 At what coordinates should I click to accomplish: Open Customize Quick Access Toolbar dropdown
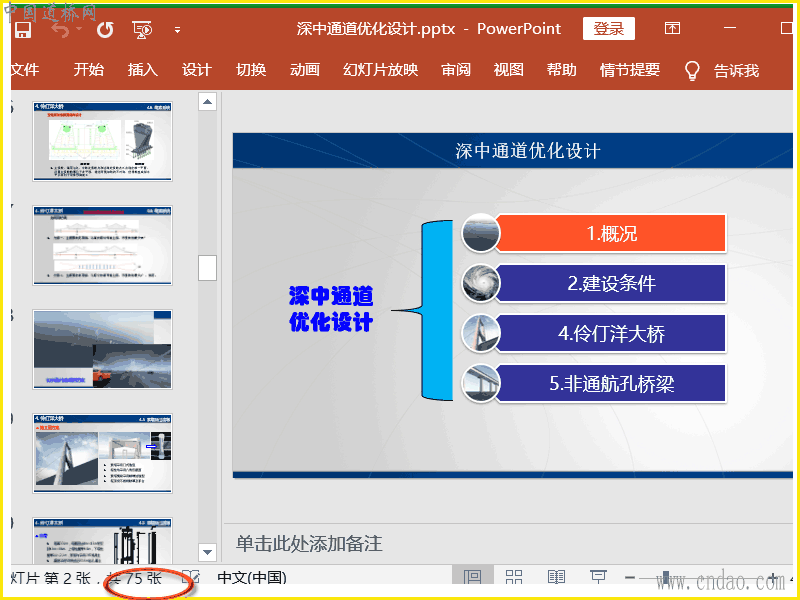(177, 30)
